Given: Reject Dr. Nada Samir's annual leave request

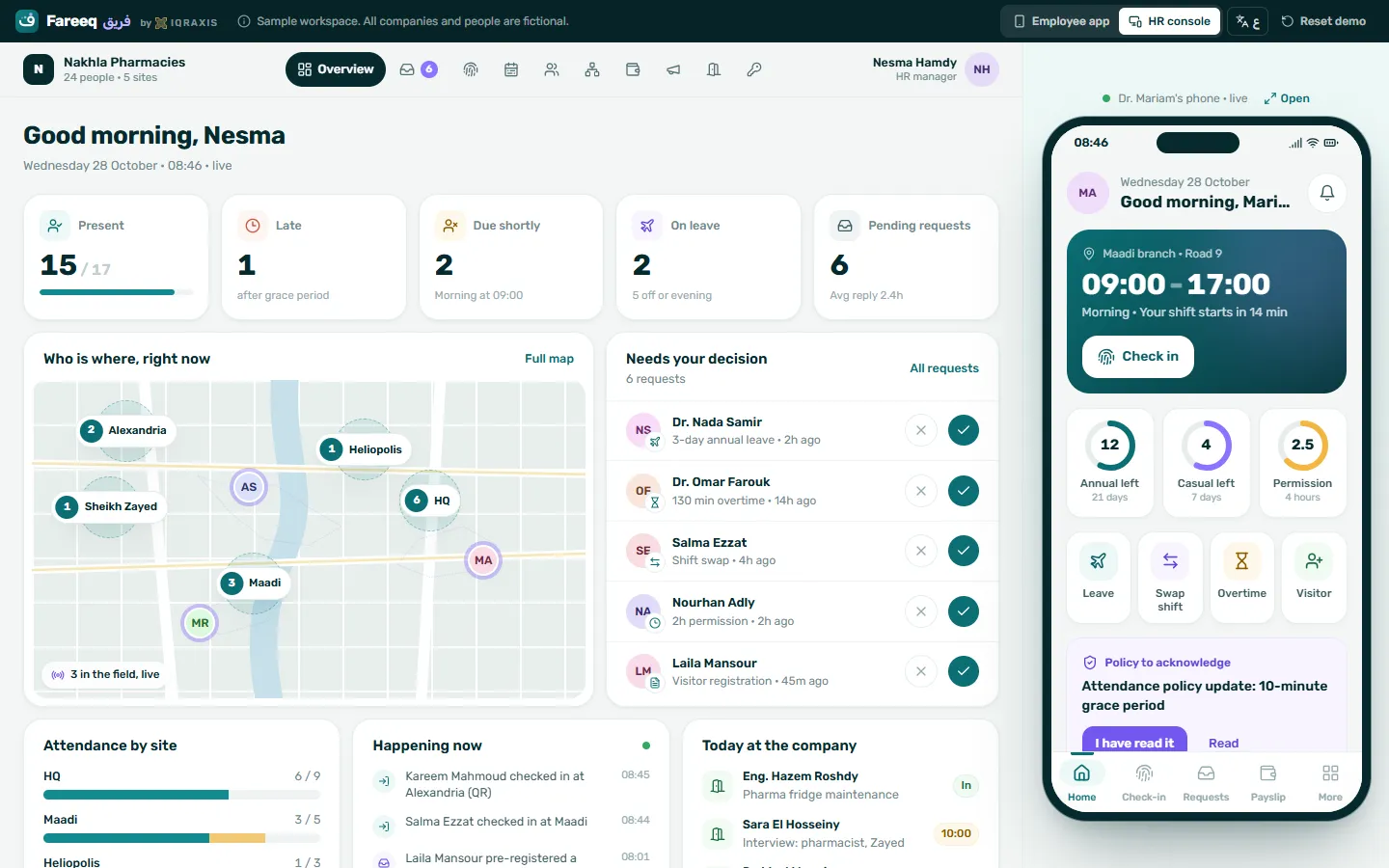Looking at the screenshot, I should pyautogui.click(x=921, y=430).
